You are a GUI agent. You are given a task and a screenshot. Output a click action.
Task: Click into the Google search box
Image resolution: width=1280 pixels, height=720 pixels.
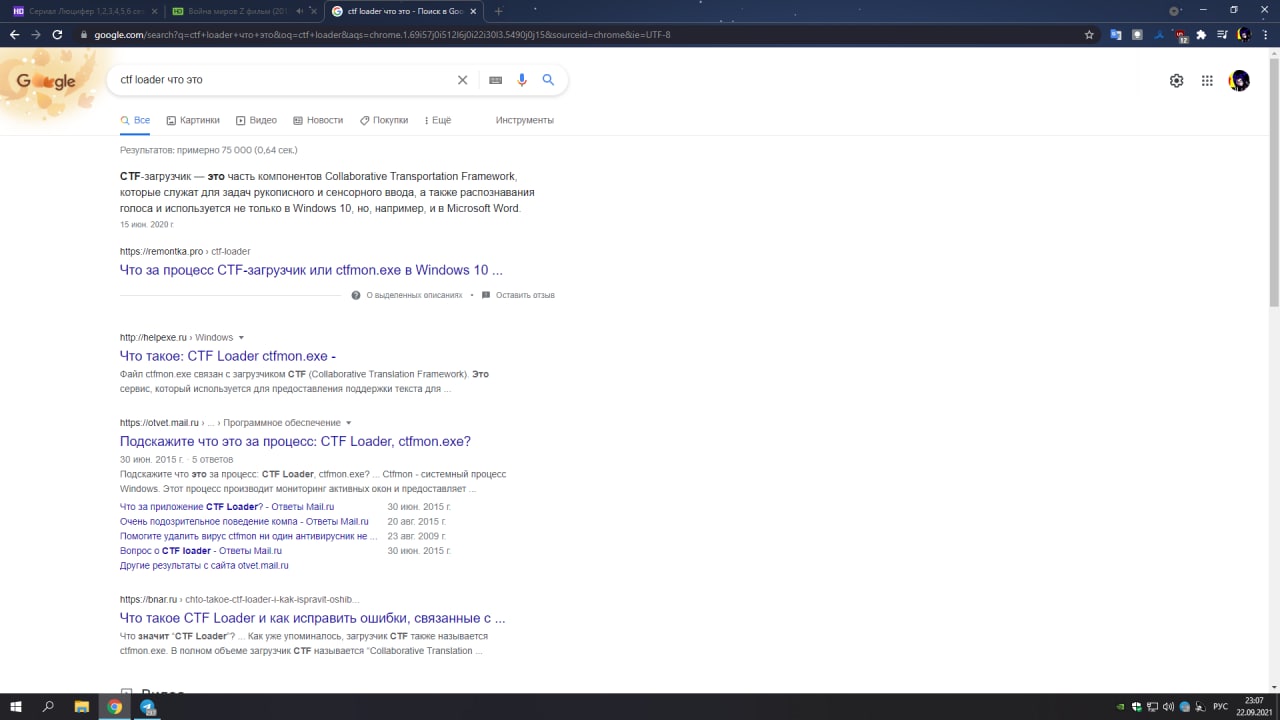coord(285,80)
